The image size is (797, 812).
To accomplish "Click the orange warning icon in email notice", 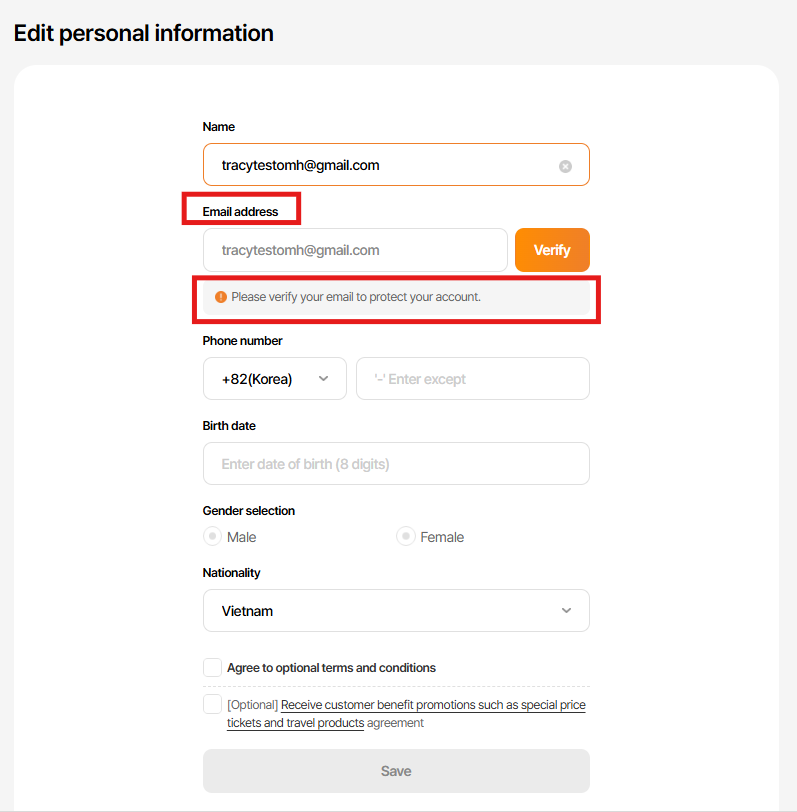I will point(221,297).
